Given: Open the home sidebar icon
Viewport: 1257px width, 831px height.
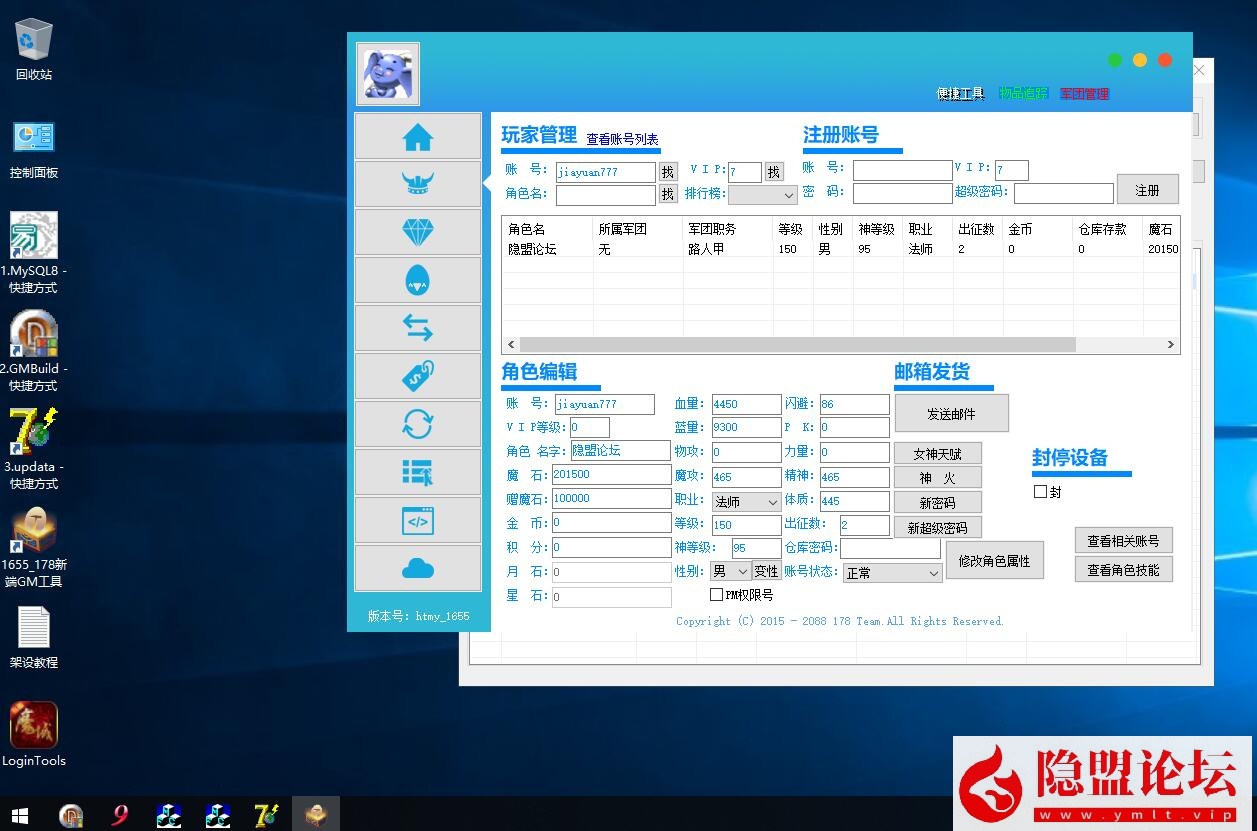Looking at the screenshot, I should [418, 136].
